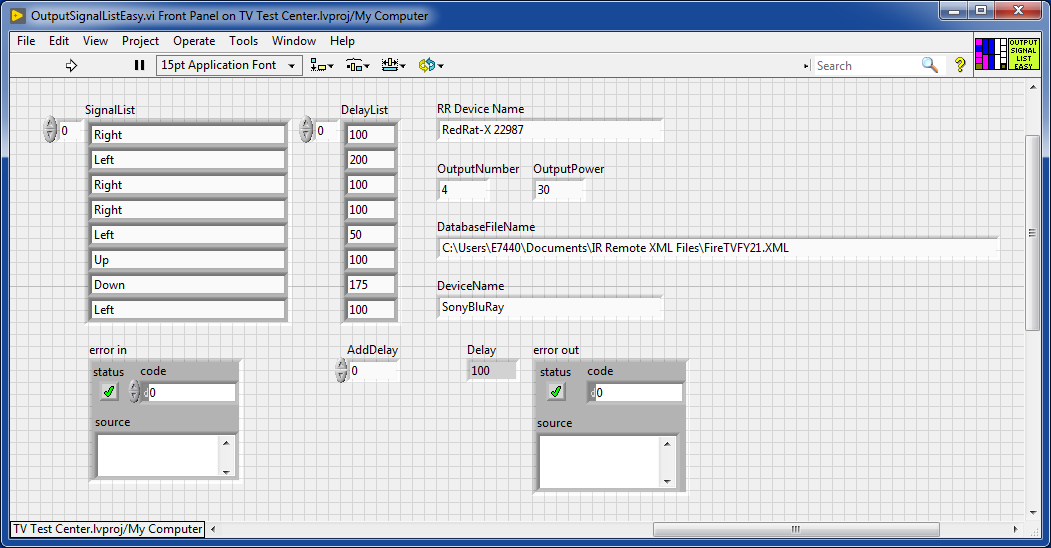Image resolution: width=1051 pixels, height=548 pixels.
Task: Toggle the error out status indicator
Action: pos(556,392)
